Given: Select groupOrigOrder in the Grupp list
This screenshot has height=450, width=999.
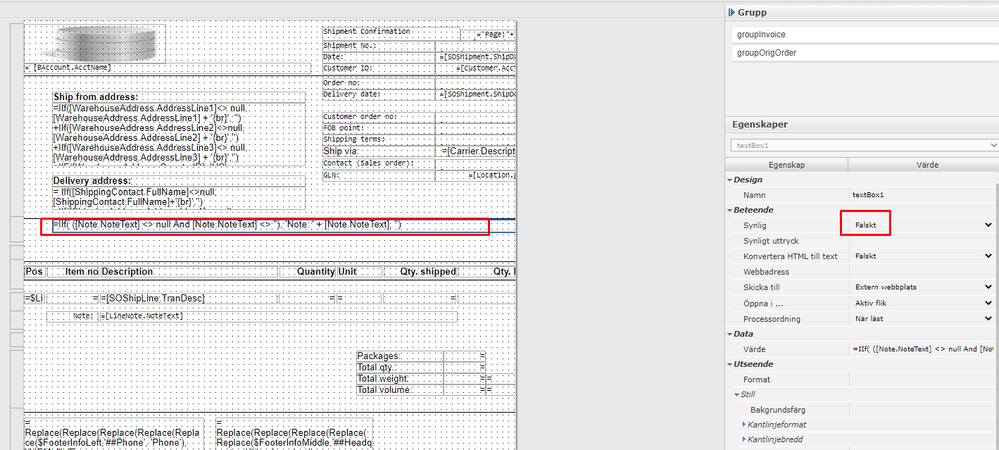Looking at the screenshot, I should coord(865,53).
